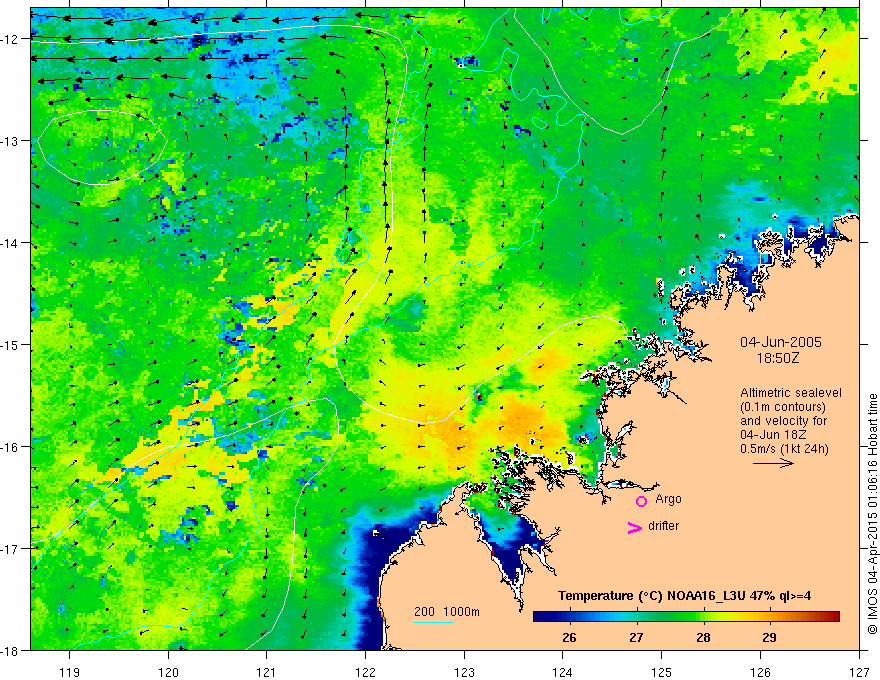The width and height of the screenshot is (880, 680).
Task: Click the longitude axis label 122
Action: [x=365, y=672]
